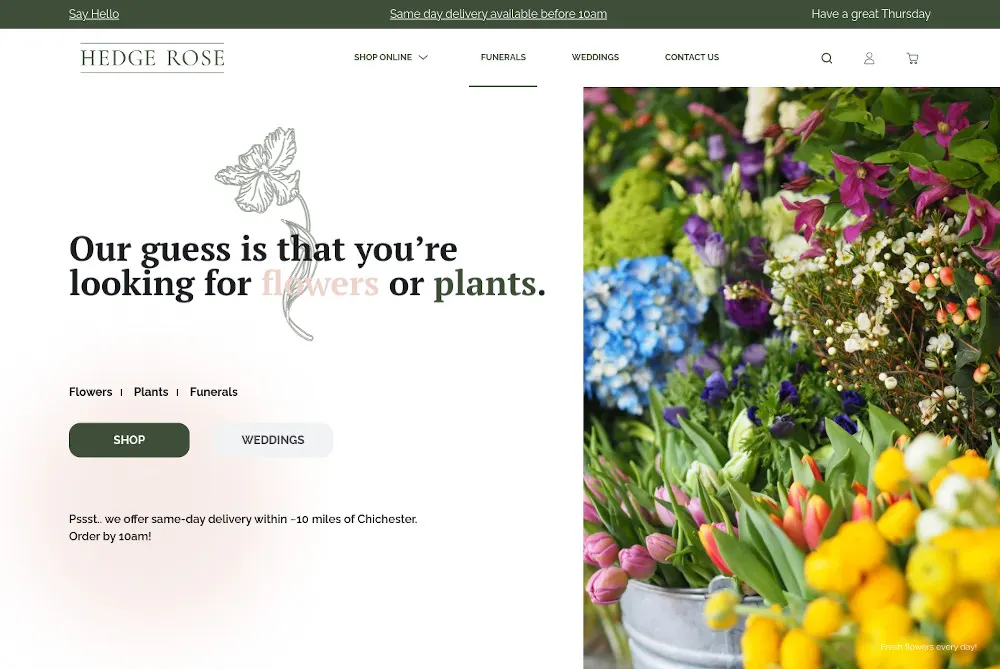Open the search magnifier icon
The height and width of the screenshot is (669, 1000).
[x=827, y=58]
